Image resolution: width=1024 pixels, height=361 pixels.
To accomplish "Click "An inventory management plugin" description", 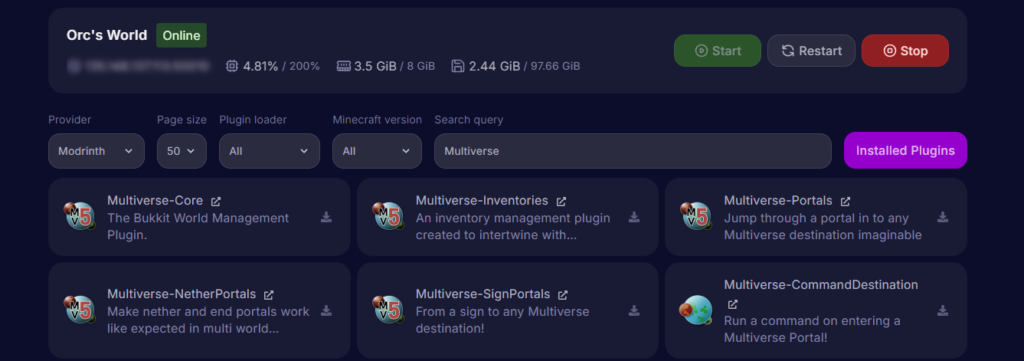I will coord(513,227).
